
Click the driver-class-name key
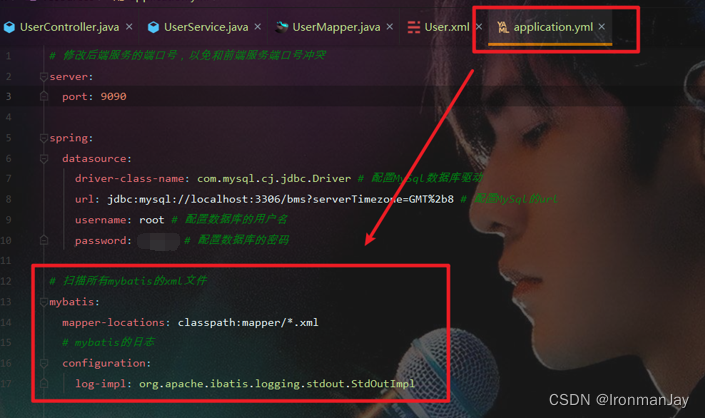click(132, 179)
